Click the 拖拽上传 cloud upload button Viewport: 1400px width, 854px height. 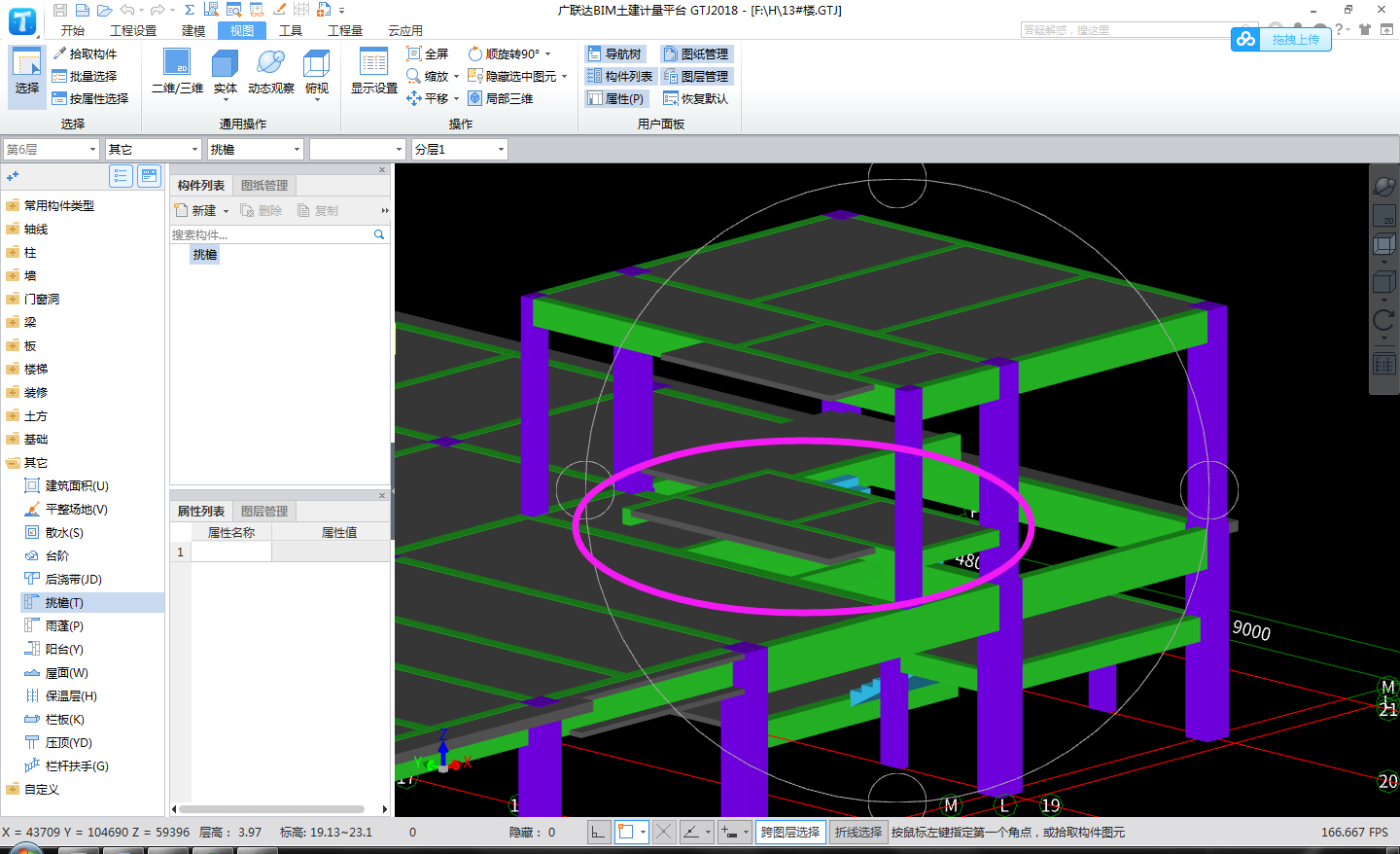(x=1280, y=39)
